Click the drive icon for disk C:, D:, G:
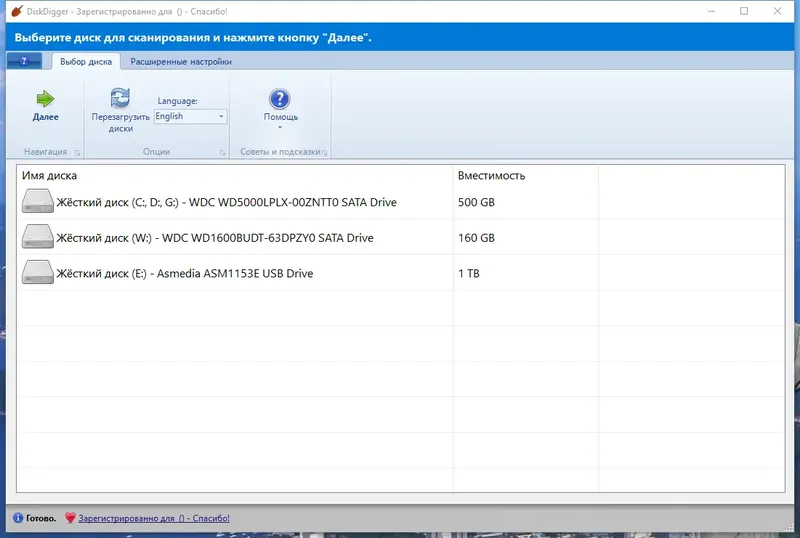This screenshot has height=538, width=800. [38, 201]
